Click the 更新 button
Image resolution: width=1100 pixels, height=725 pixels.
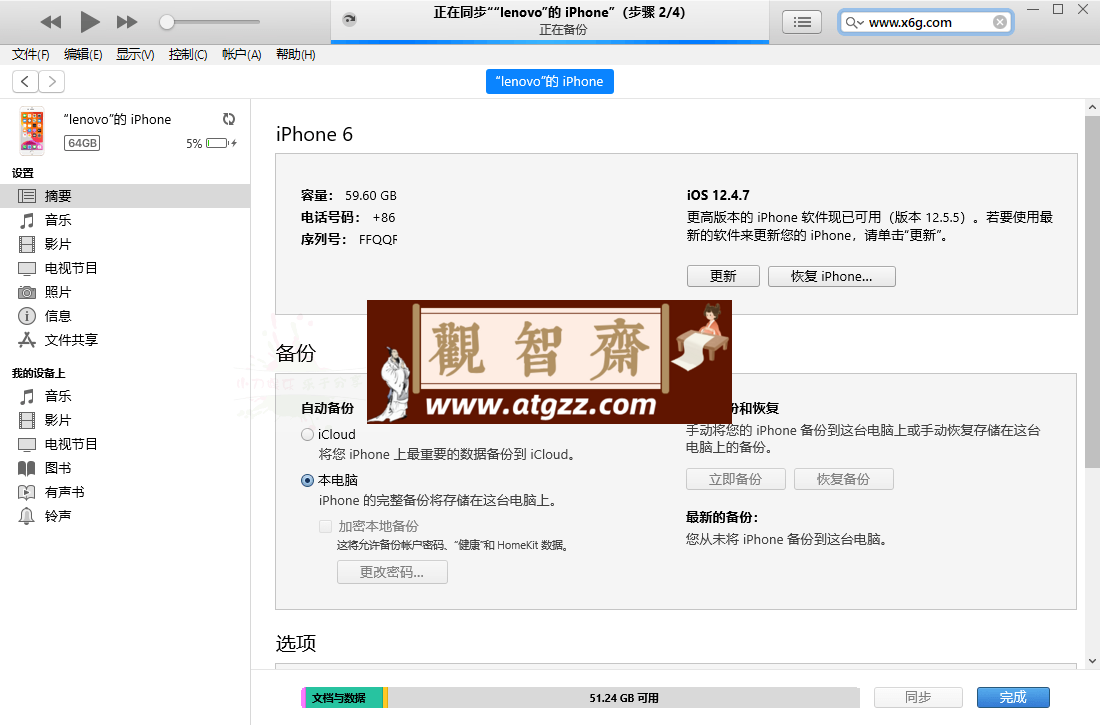click(723, 276)
